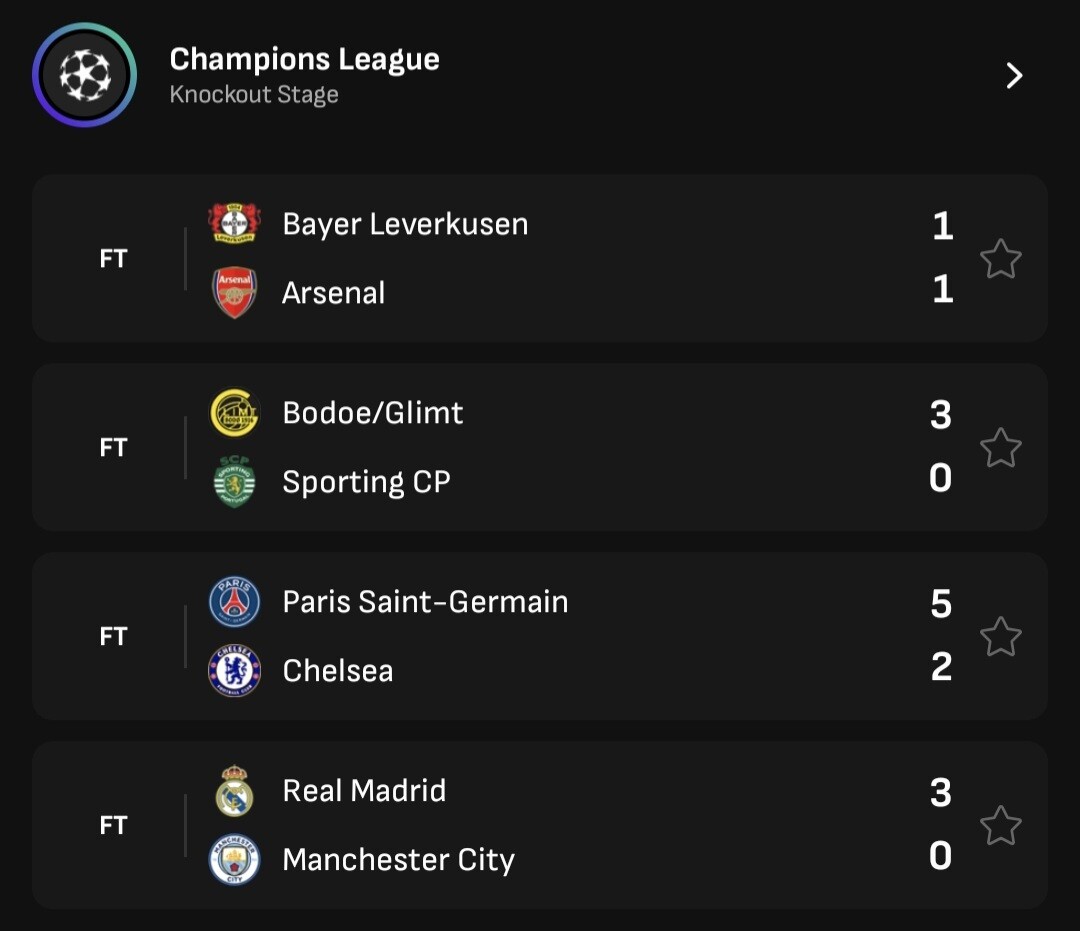Screen dimensions: 1080x931
Task: Mark Real Madrid vs Manchester City as favorite
Action: click(1000, 826)
